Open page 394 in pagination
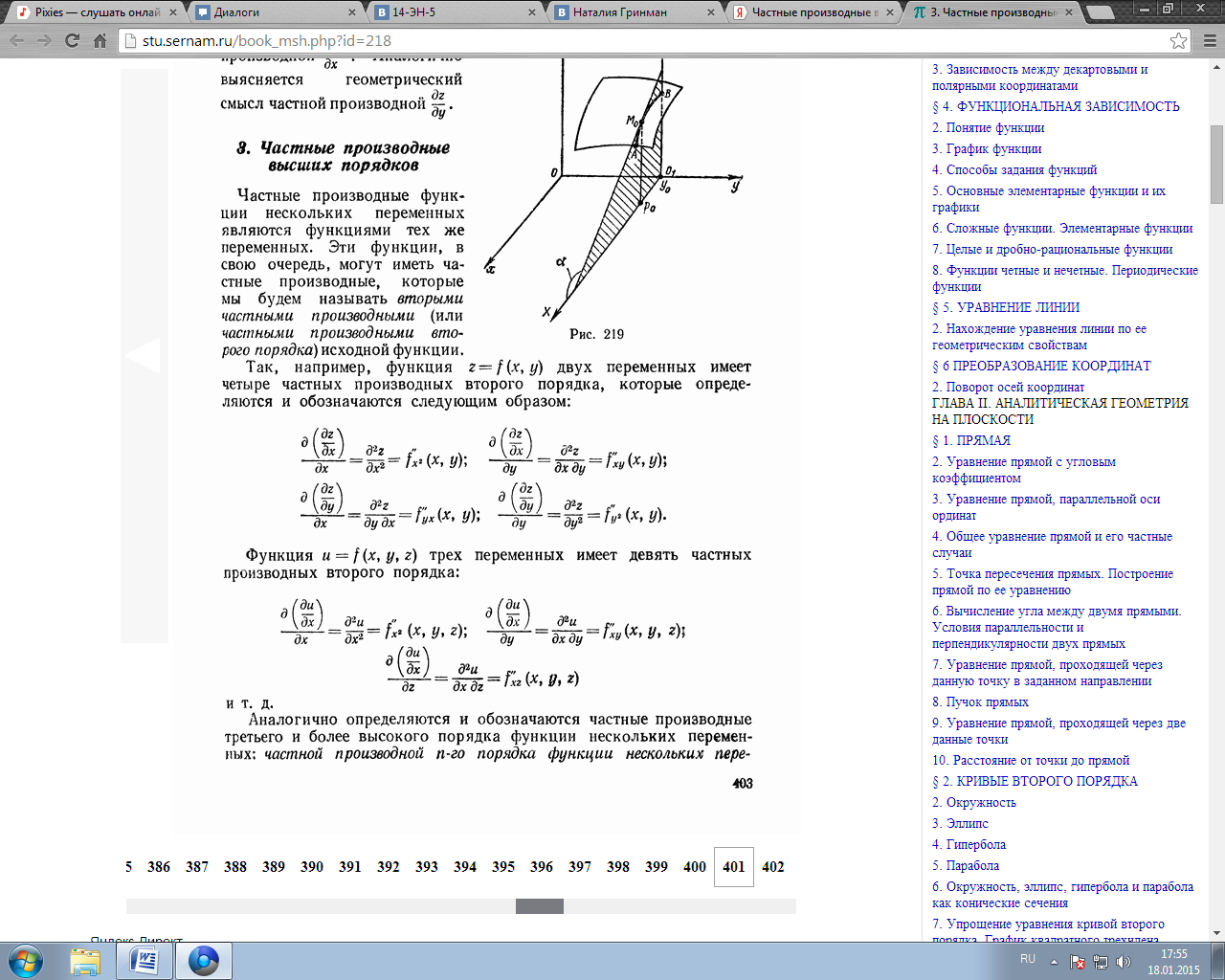Image resolution: width=1225 pixels, height=980 pixels. (465, 867)
